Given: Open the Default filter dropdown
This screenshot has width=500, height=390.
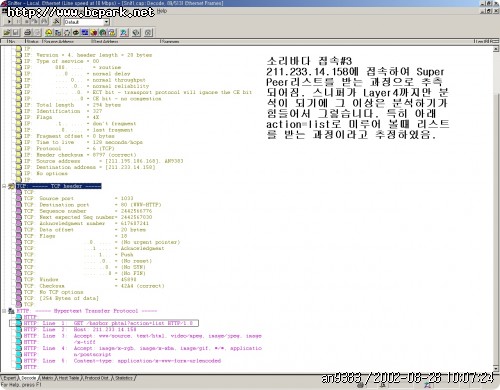Looking at the screenshot, I should point(106,22).
